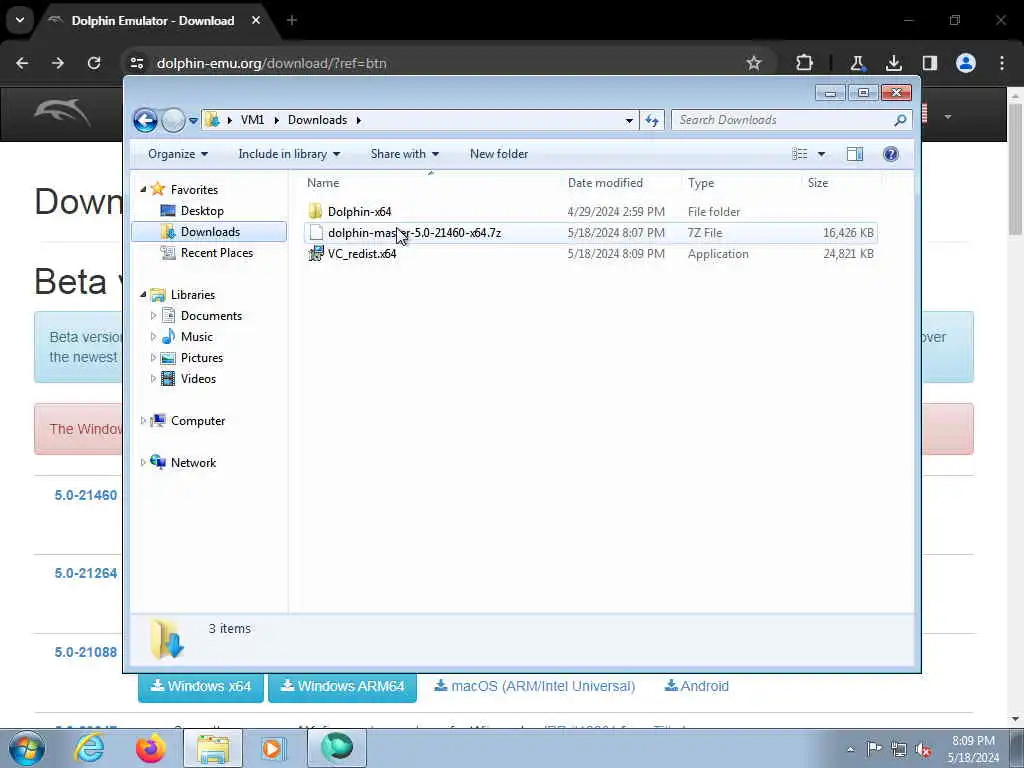The width and height of the screenshot is (1024, 768).
Task: Expand the Computer tree node
Action: pos(143,421)
